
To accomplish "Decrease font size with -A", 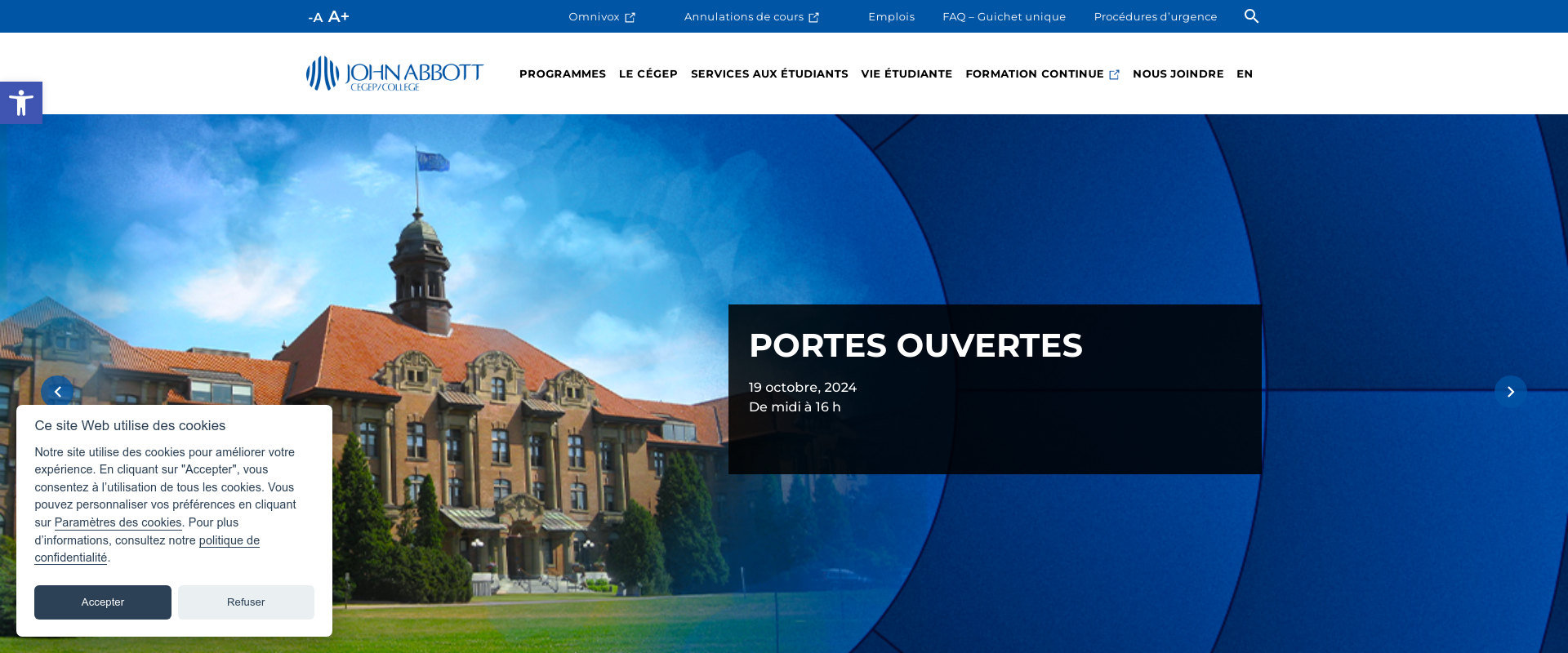I will (x=315, y=17).
